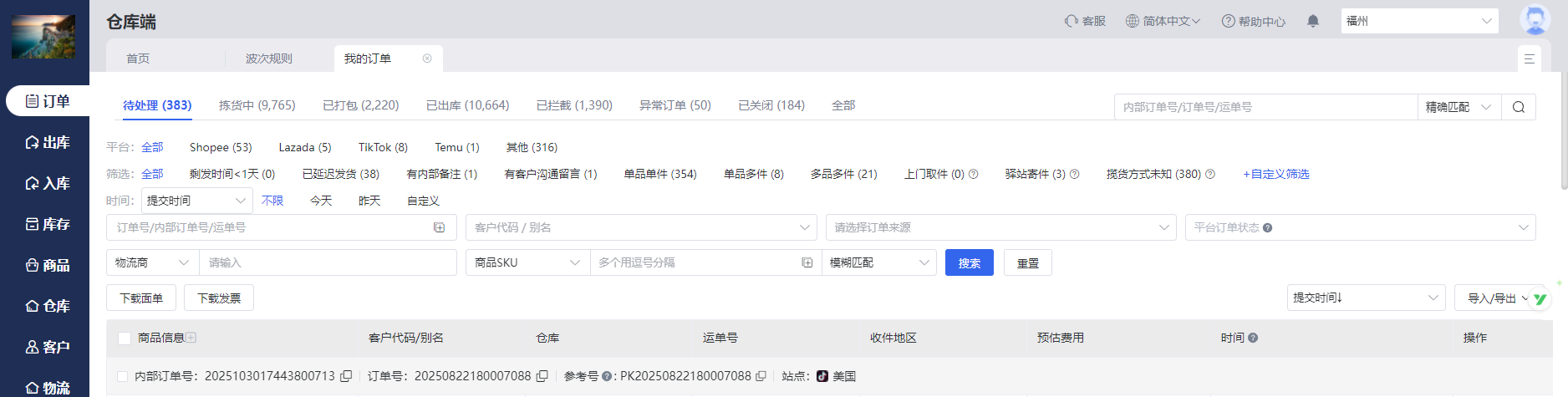
Task: Filter platform by TikTok (8)
Action: click(x=383, y=147)
